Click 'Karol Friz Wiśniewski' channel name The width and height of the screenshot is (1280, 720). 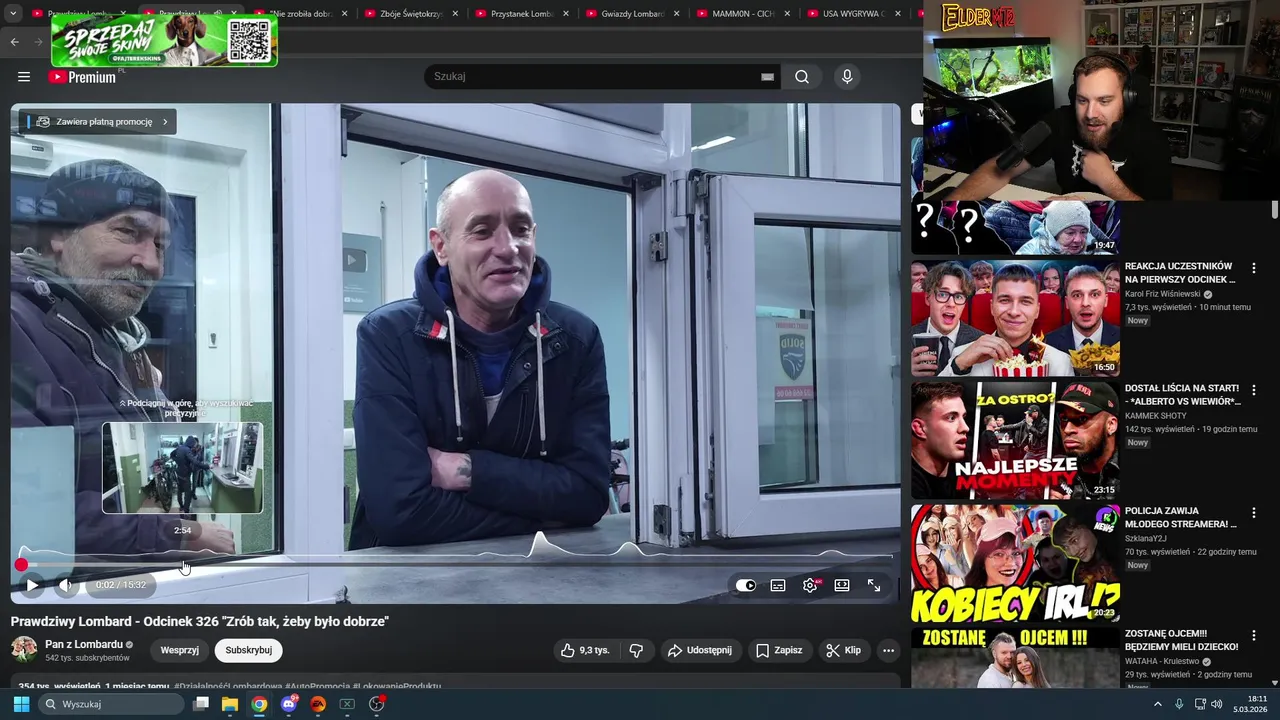click(1162, 294)
